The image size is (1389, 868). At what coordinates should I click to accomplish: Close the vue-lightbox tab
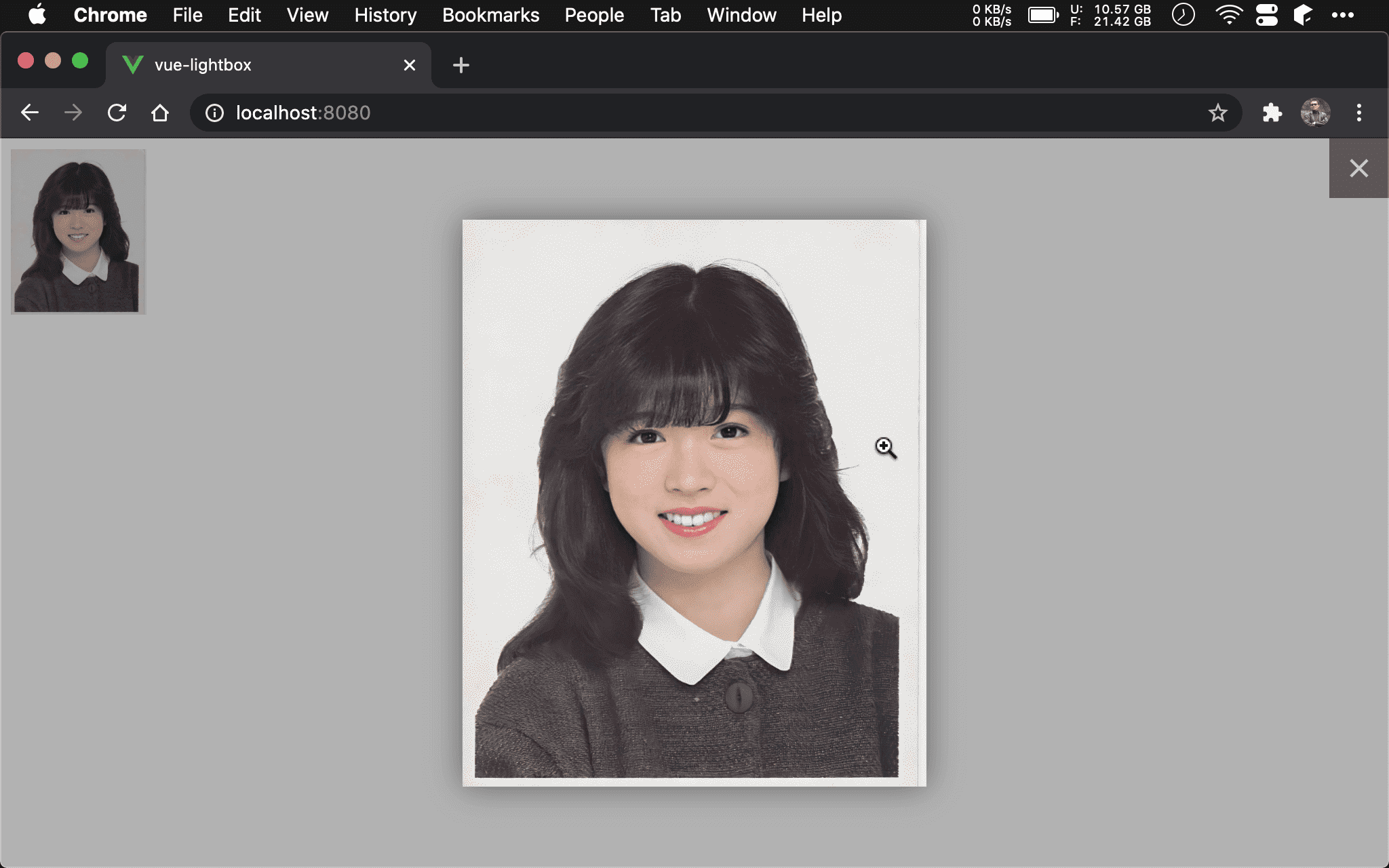tap(409, 65)
